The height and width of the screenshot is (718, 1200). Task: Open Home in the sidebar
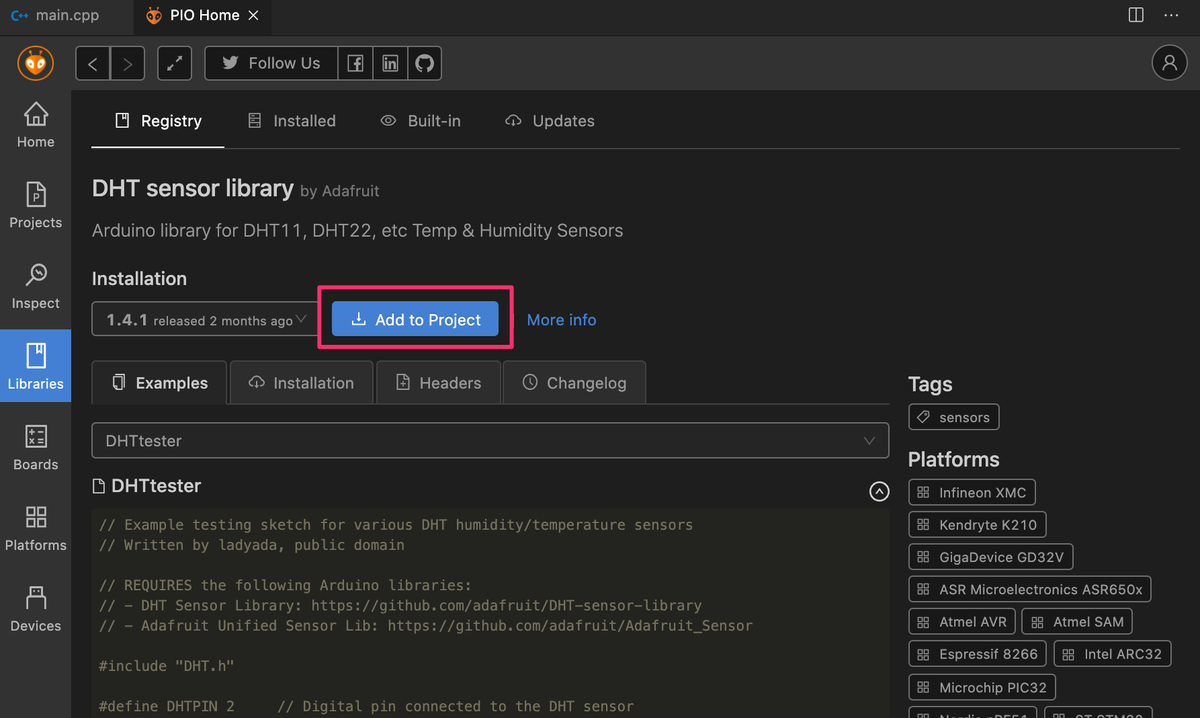(x=35, y=126)
